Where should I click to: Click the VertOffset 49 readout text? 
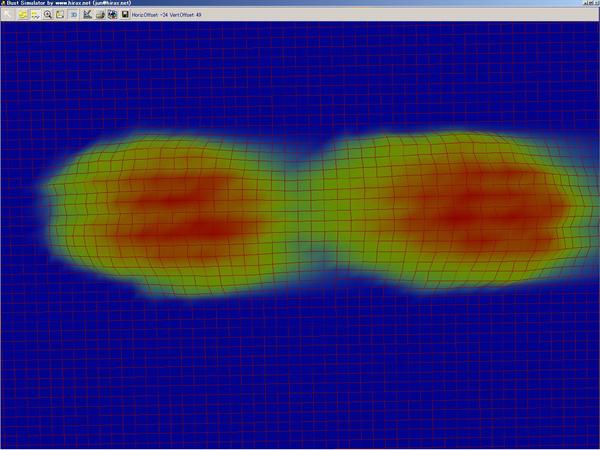(x=188, y=15)
